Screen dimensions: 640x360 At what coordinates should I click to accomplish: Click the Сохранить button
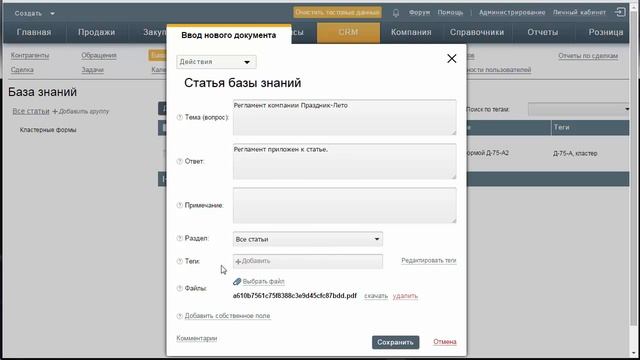(x=395, y=342)
